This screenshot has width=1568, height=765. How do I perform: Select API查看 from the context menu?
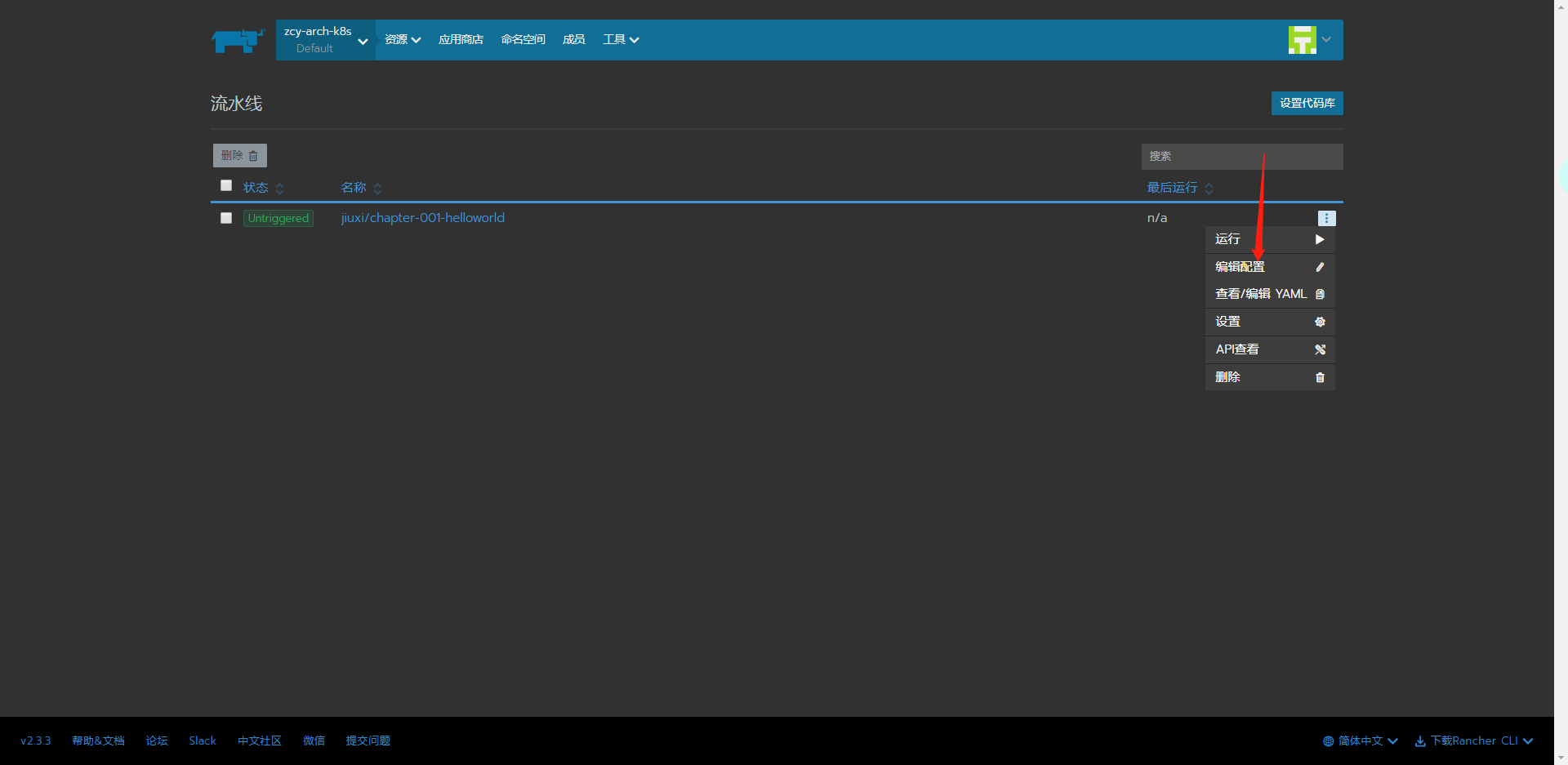tap(1270, 349)
